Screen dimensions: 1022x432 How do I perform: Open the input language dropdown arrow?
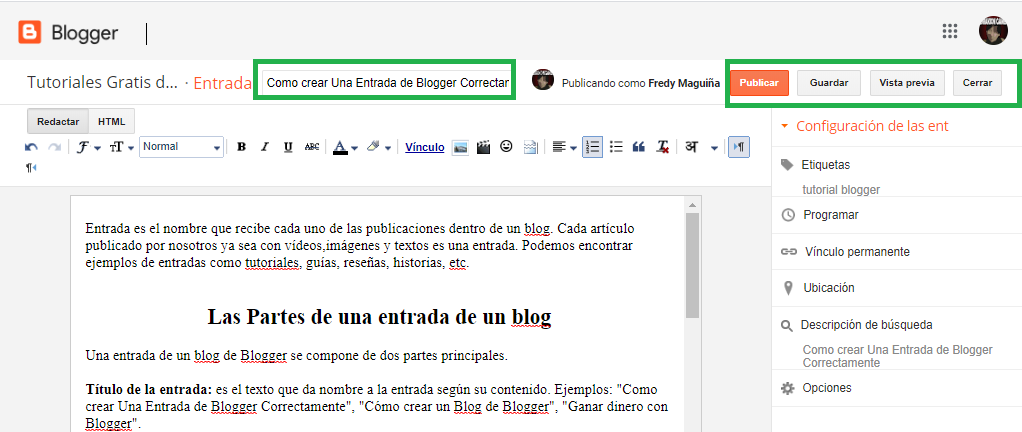click(714, 148)
